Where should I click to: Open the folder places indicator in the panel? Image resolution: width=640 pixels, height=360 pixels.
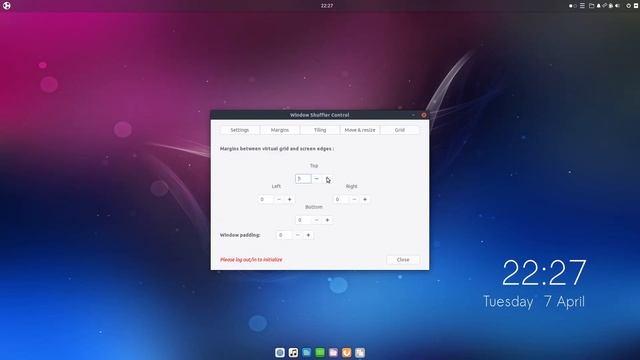pyautogui.click(x=591, y=6)
